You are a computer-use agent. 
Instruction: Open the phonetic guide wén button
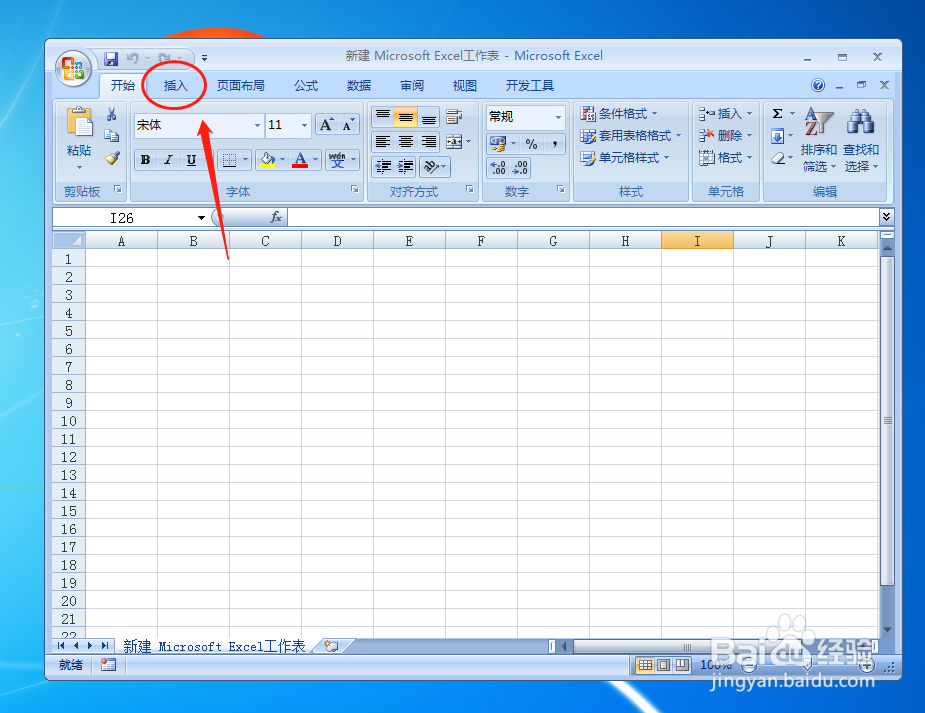click(x=337, y=160)
